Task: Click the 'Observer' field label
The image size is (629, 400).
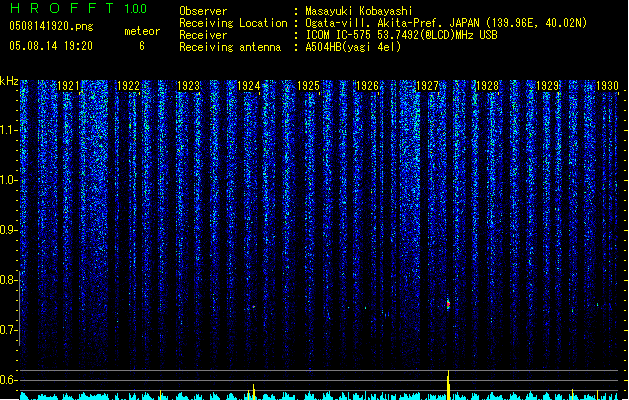Action: [203, 11]
